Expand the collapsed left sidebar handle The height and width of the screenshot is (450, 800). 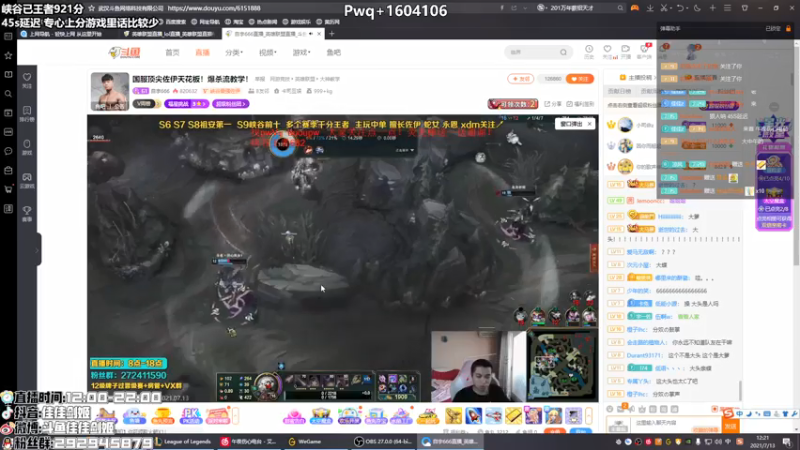38,249
